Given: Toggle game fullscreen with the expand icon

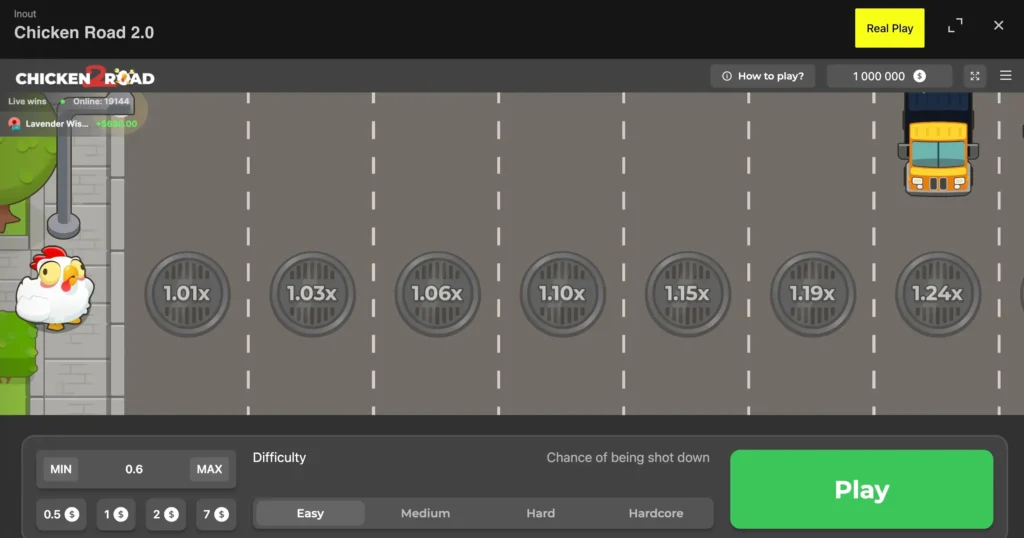Looking at the screenshot, I should pyautogui.click(x=974, y=76).
